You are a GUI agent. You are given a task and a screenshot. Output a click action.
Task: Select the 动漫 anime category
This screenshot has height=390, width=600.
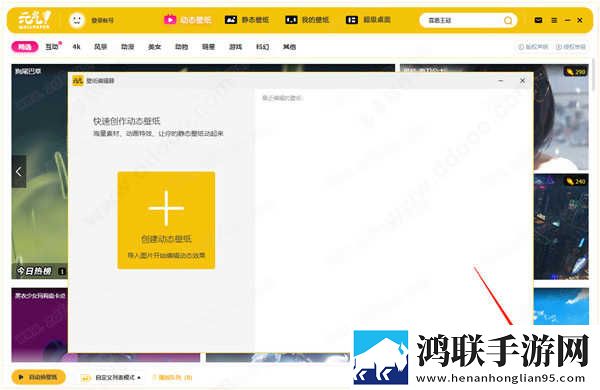(x=127, y=47)
